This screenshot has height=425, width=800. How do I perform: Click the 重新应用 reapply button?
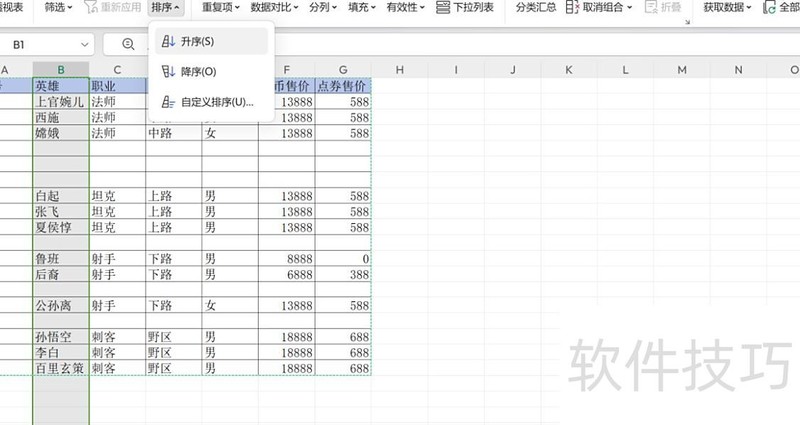tap(113, 7)
